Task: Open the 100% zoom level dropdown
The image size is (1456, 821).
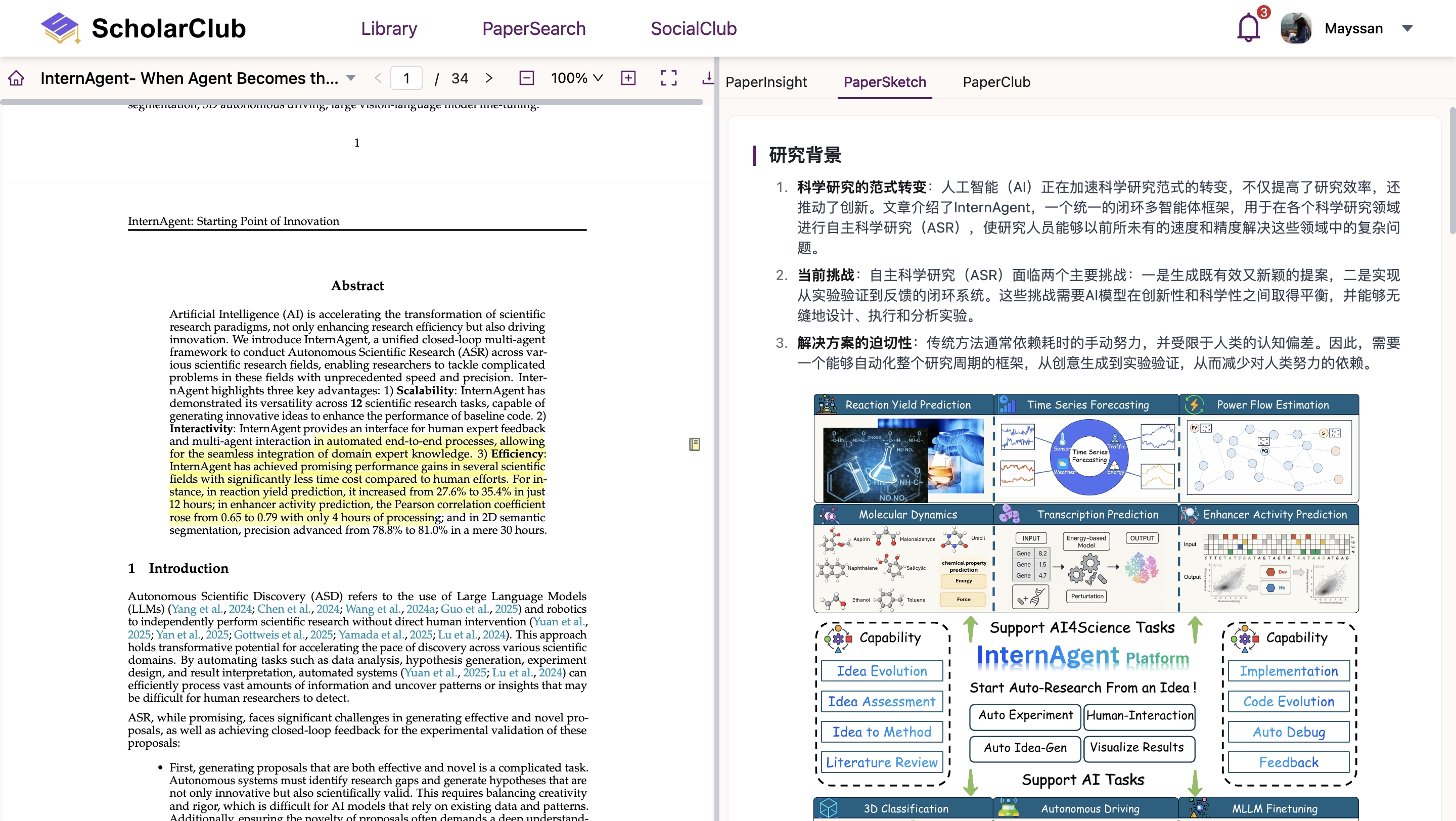Action: coord(576,78)
